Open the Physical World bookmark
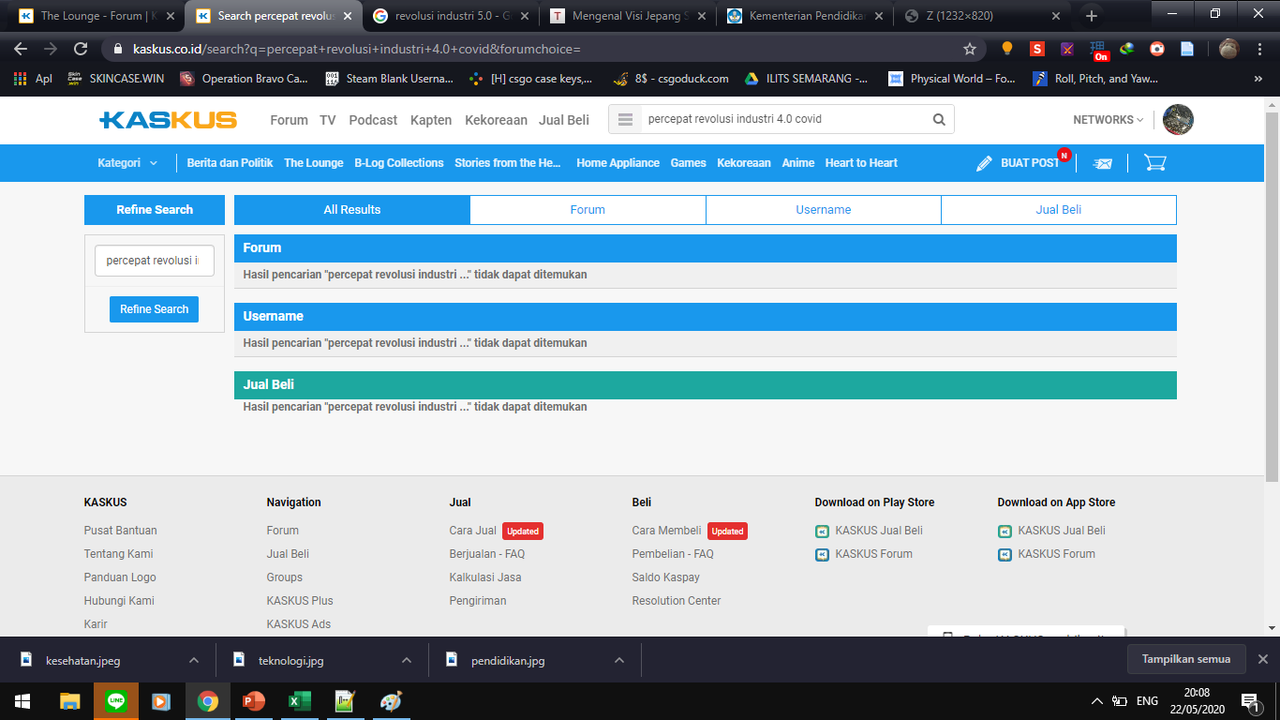Image resolution: width=1280 pixels, height=720 pixels. pyautogui.click(x=951, y=78)
